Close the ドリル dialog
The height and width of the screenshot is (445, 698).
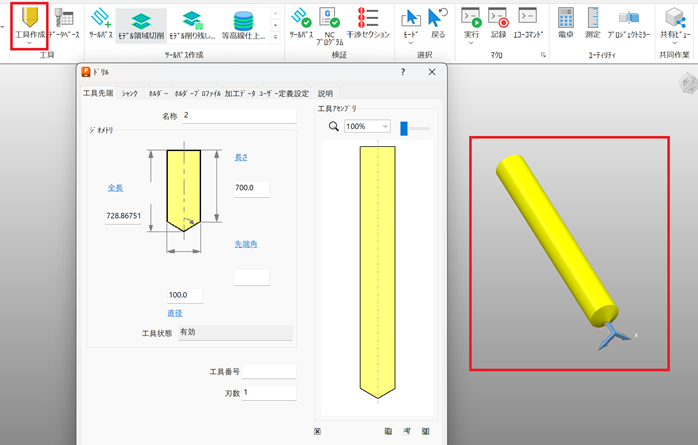click(432, 72)
